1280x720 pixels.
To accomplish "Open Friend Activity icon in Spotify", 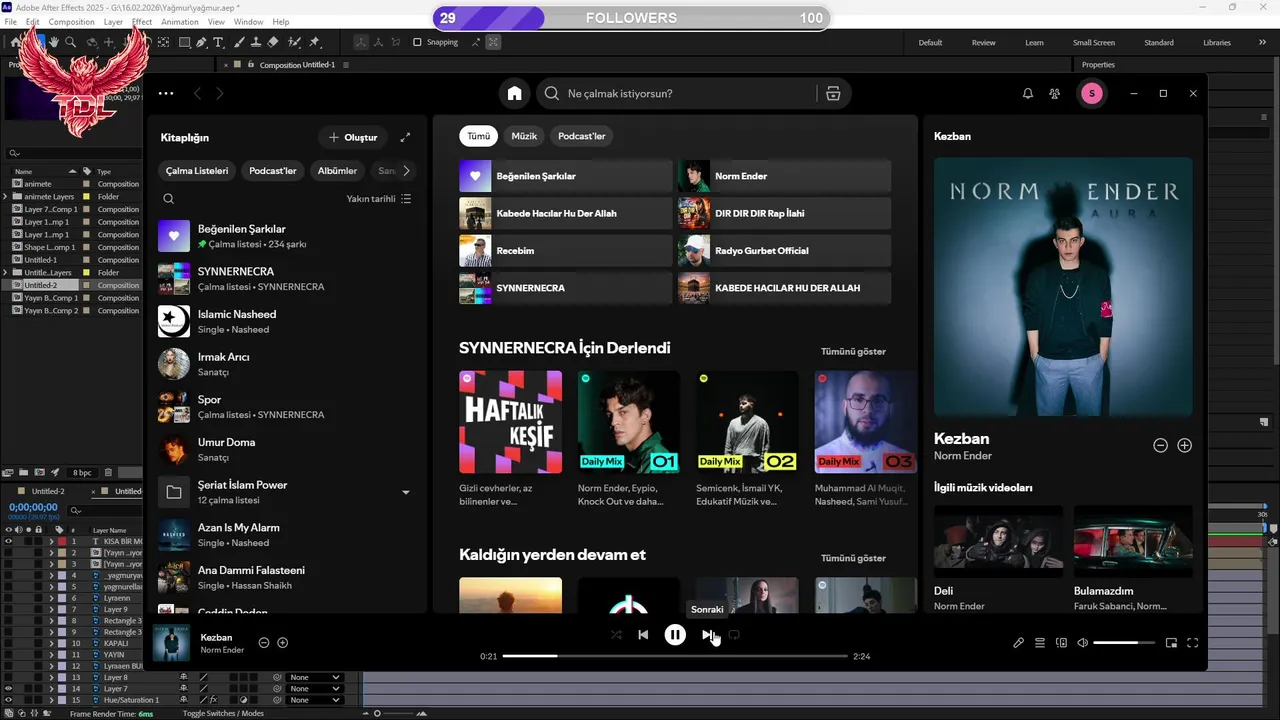I will click(1054, 93).
